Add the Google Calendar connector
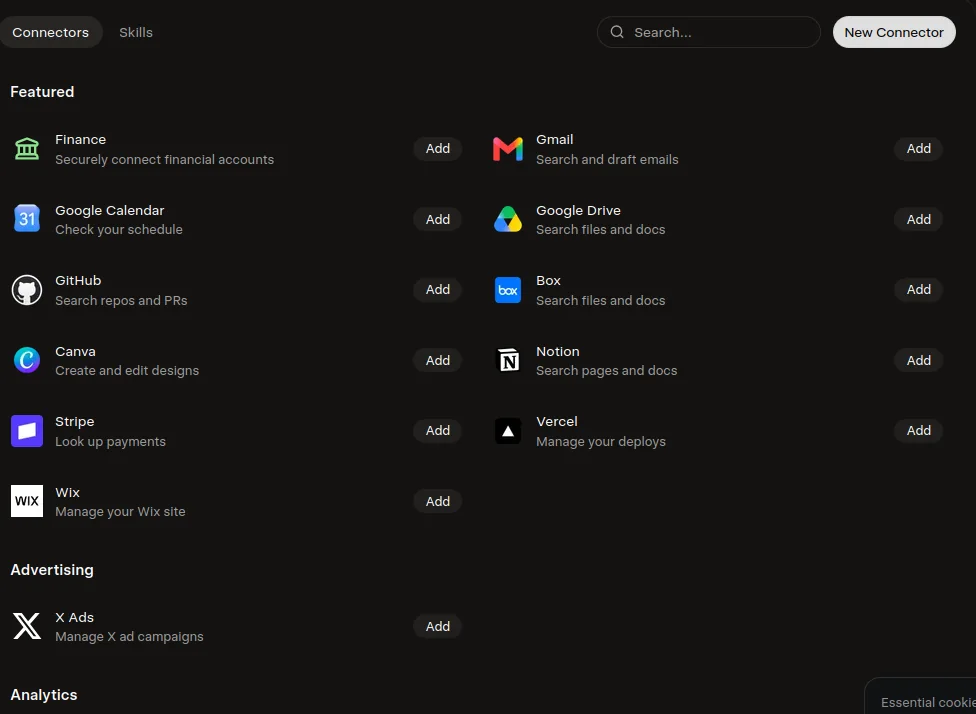976x714 pixels. [438, 219]
